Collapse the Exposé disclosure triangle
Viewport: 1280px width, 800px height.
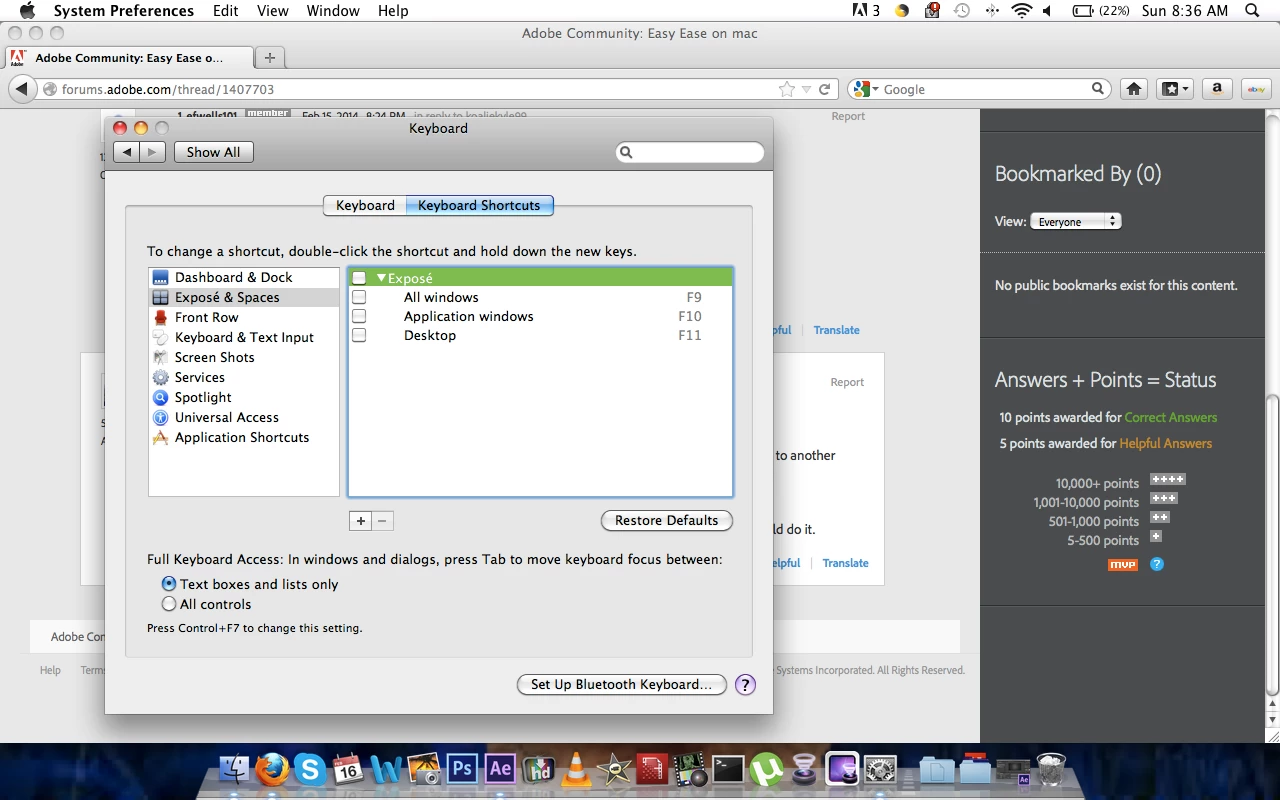[381, 278]
